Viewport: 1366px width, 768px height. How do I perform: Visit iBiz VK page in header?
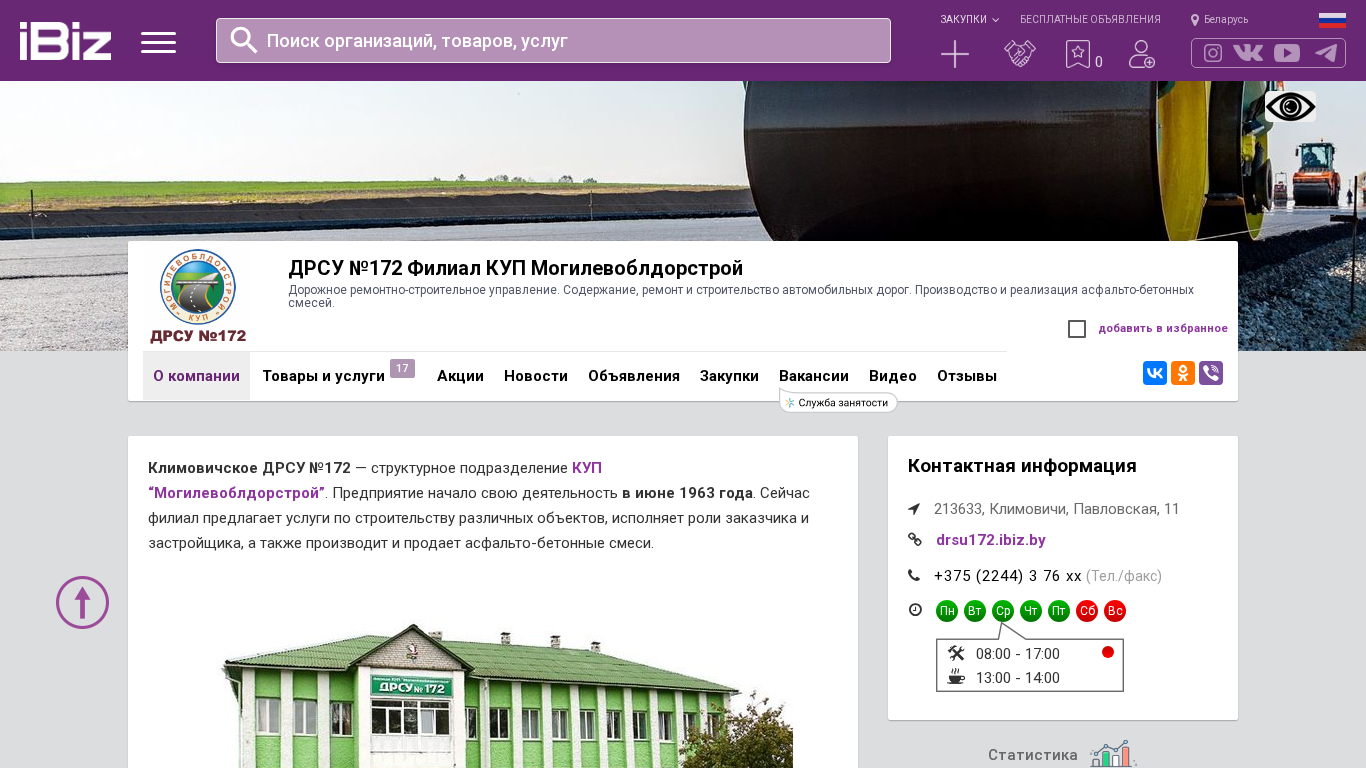[x=1248, y=53]
